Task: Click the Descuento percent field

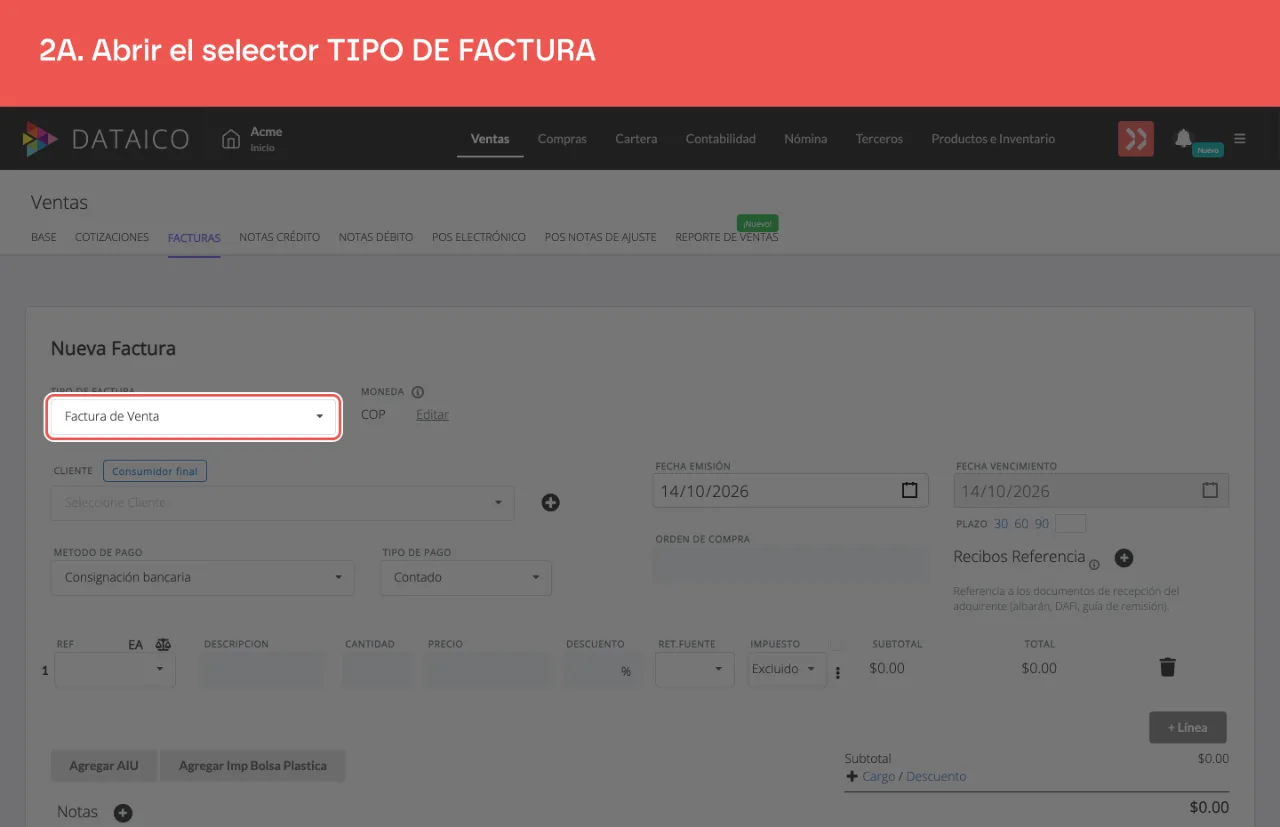Action: click(603, 671)
